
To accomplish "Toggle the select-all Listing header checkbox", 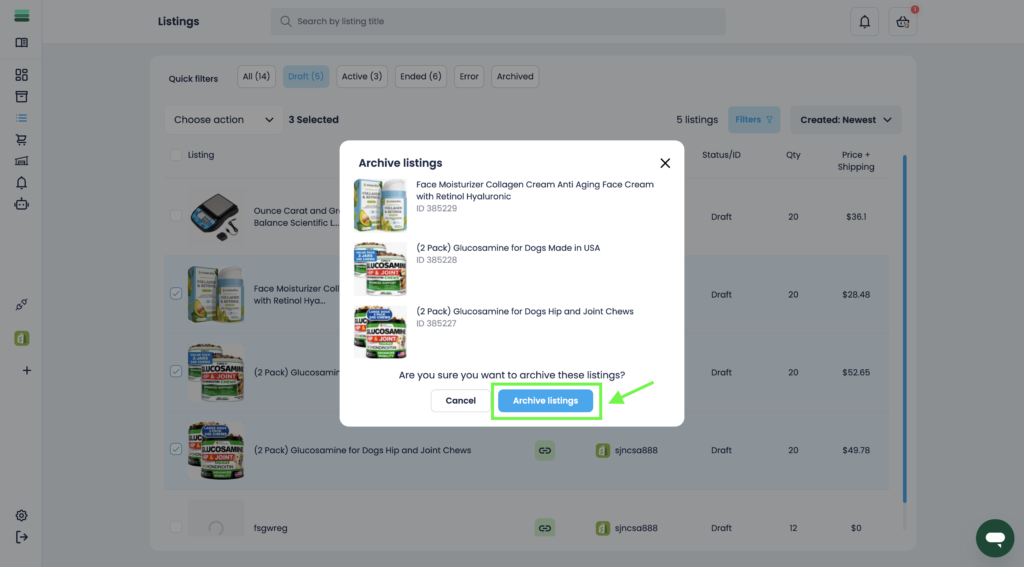I will click(x=176, y=155).
